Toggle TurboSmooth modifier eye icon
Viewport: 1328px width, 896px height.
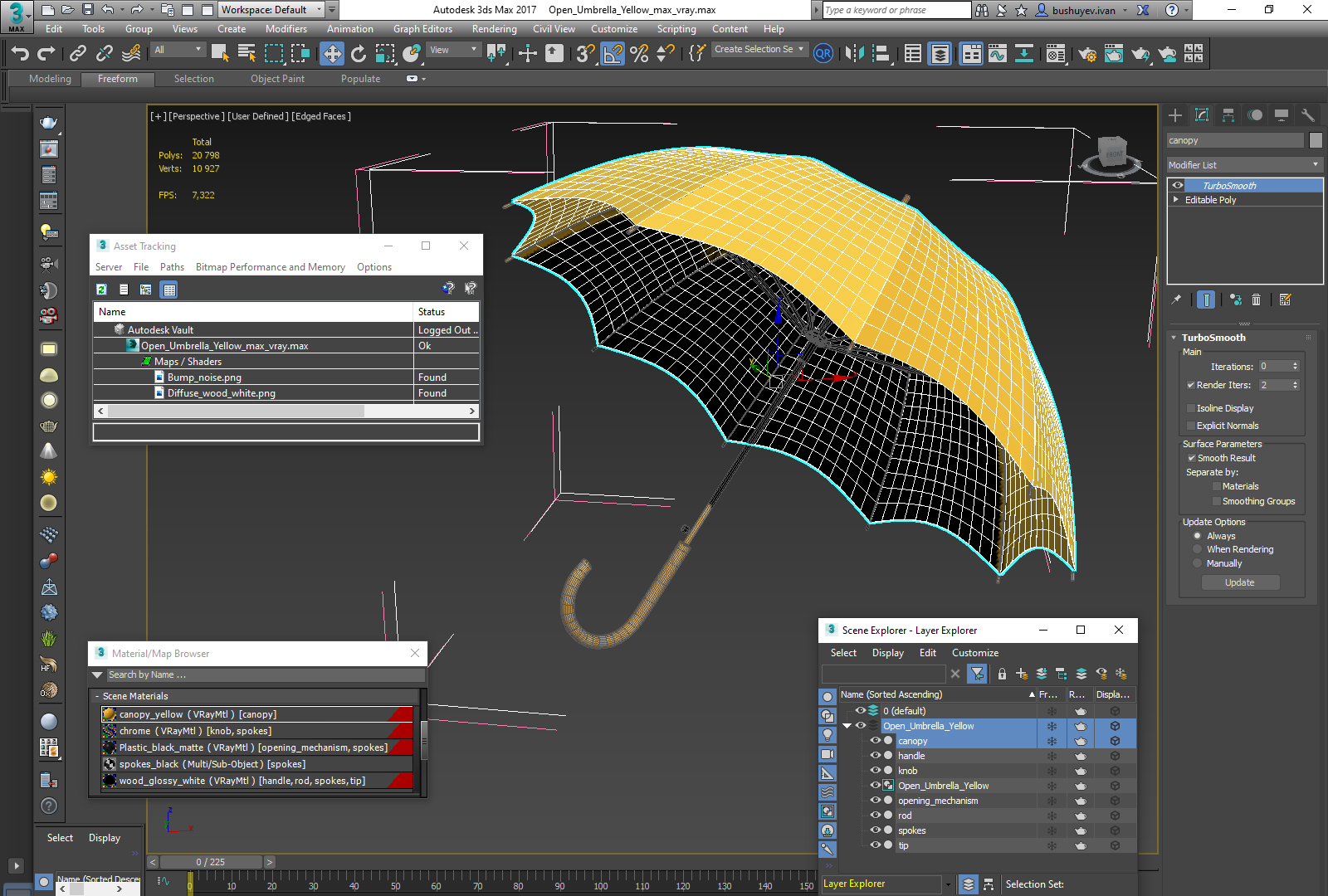1177,186
